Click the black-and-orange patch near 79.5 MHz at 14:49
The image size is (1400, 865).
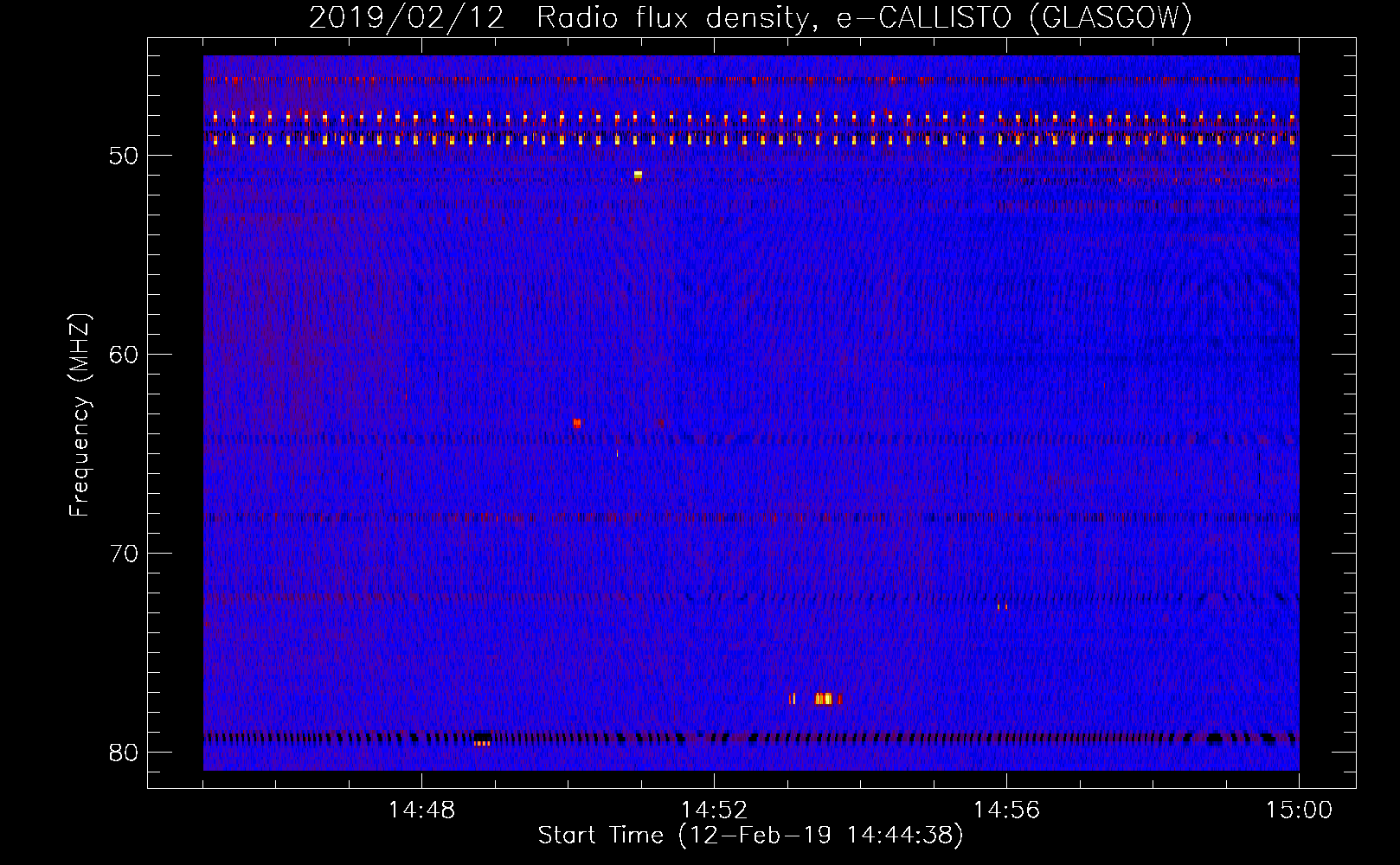click(x=482, y=739)
